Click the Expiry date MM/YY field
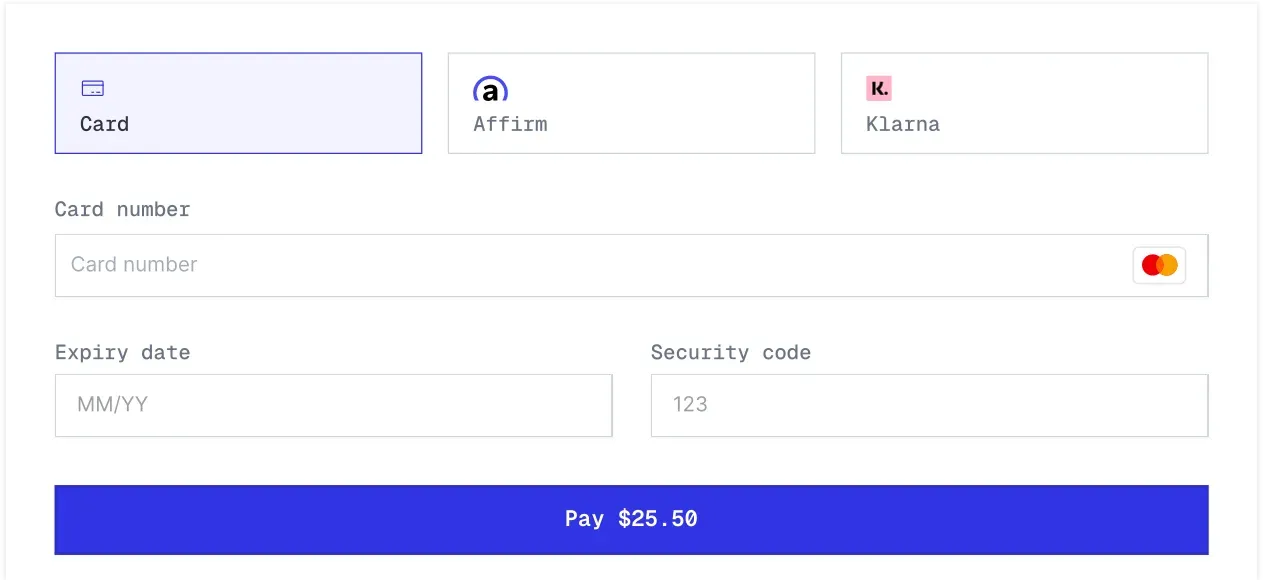The width and height of the screenshot is (1264, 580). [x=333, y=405]
